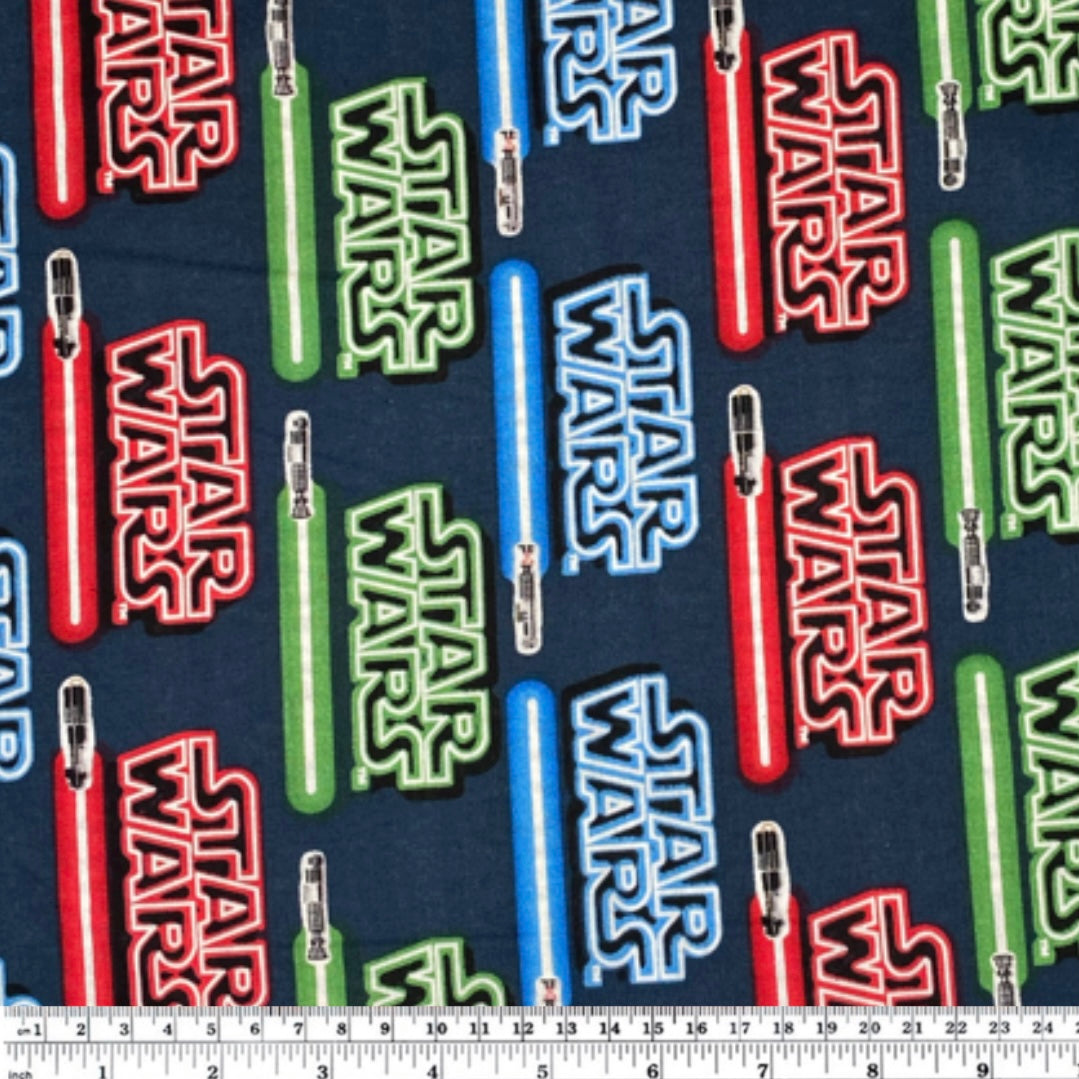
Task: Select the "9" inch number on the ruler
Action: 983,1069
